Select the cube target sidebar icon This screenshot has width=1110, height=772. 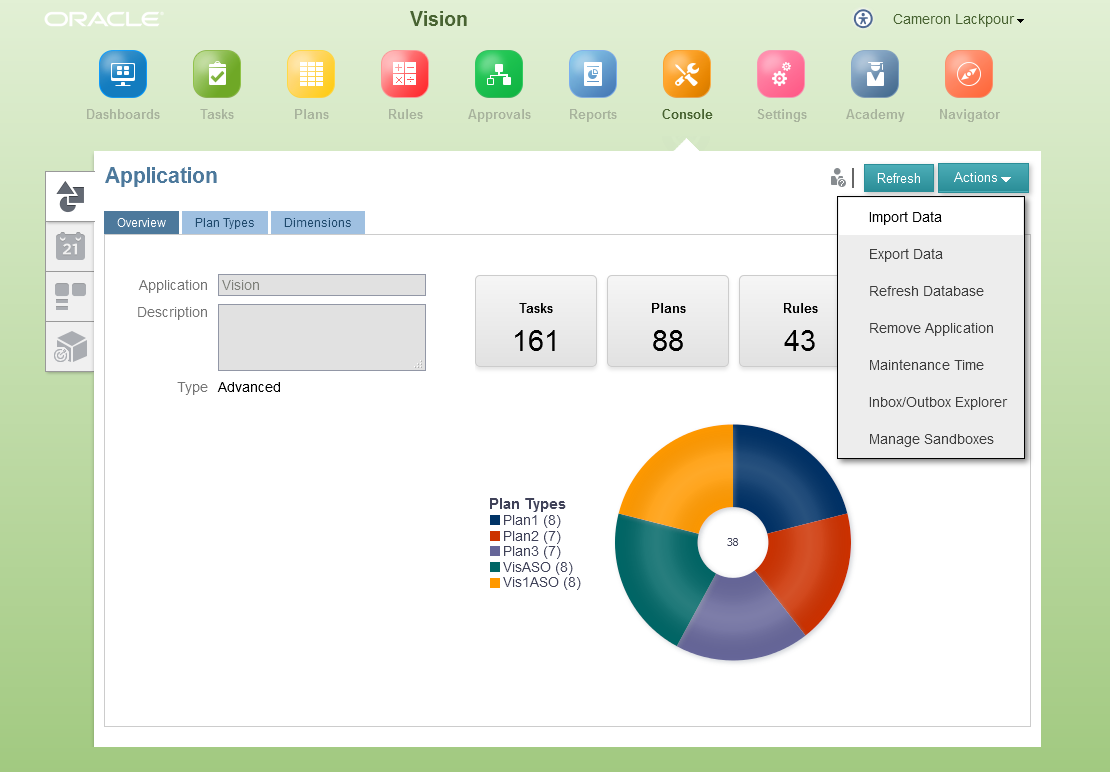[x=70, y=347]
